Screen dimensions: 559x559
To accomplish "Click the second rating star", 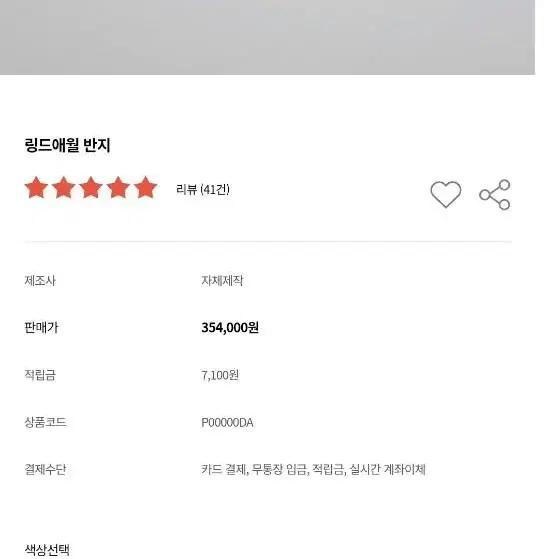I will (63, 188).
